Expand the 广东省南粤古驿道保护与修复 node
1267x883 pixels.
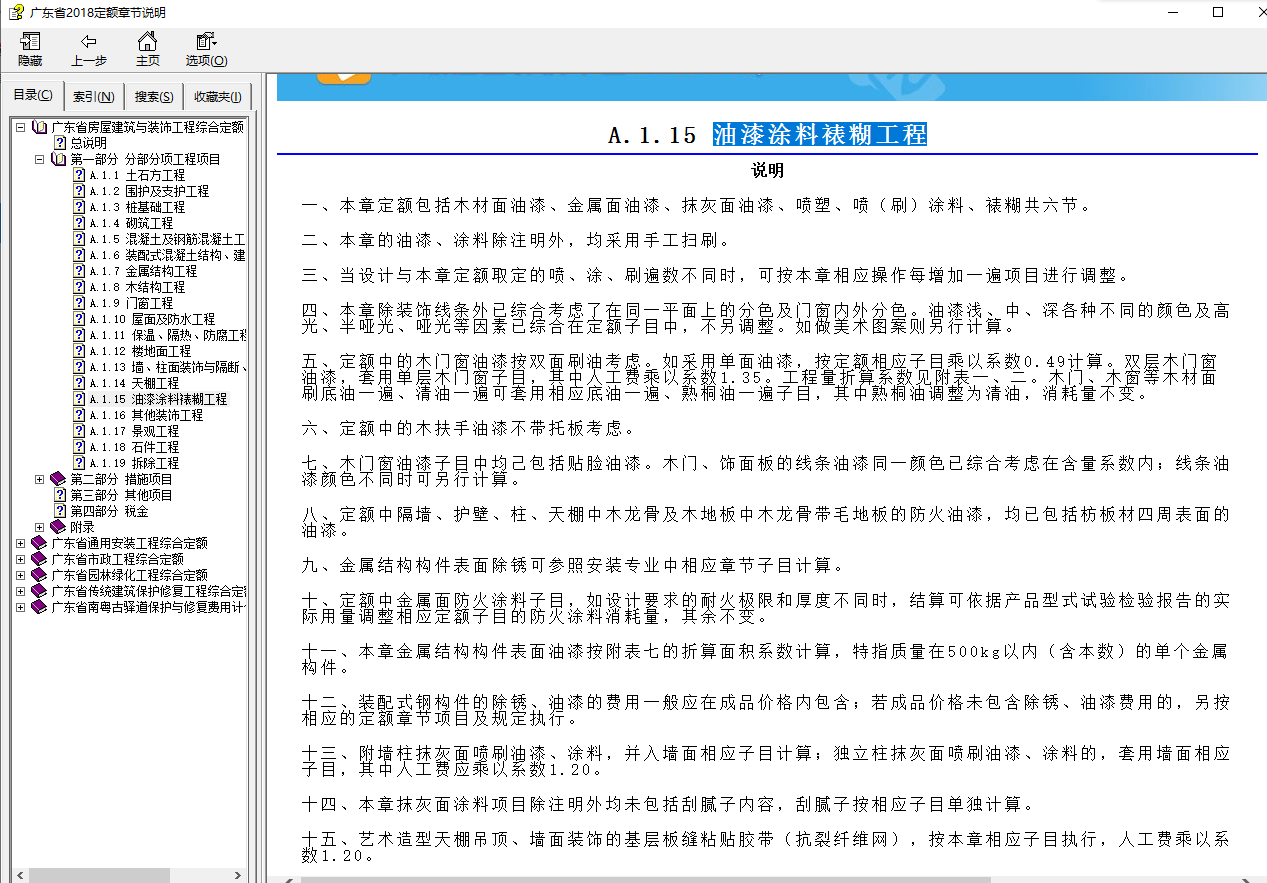point(20,607)
